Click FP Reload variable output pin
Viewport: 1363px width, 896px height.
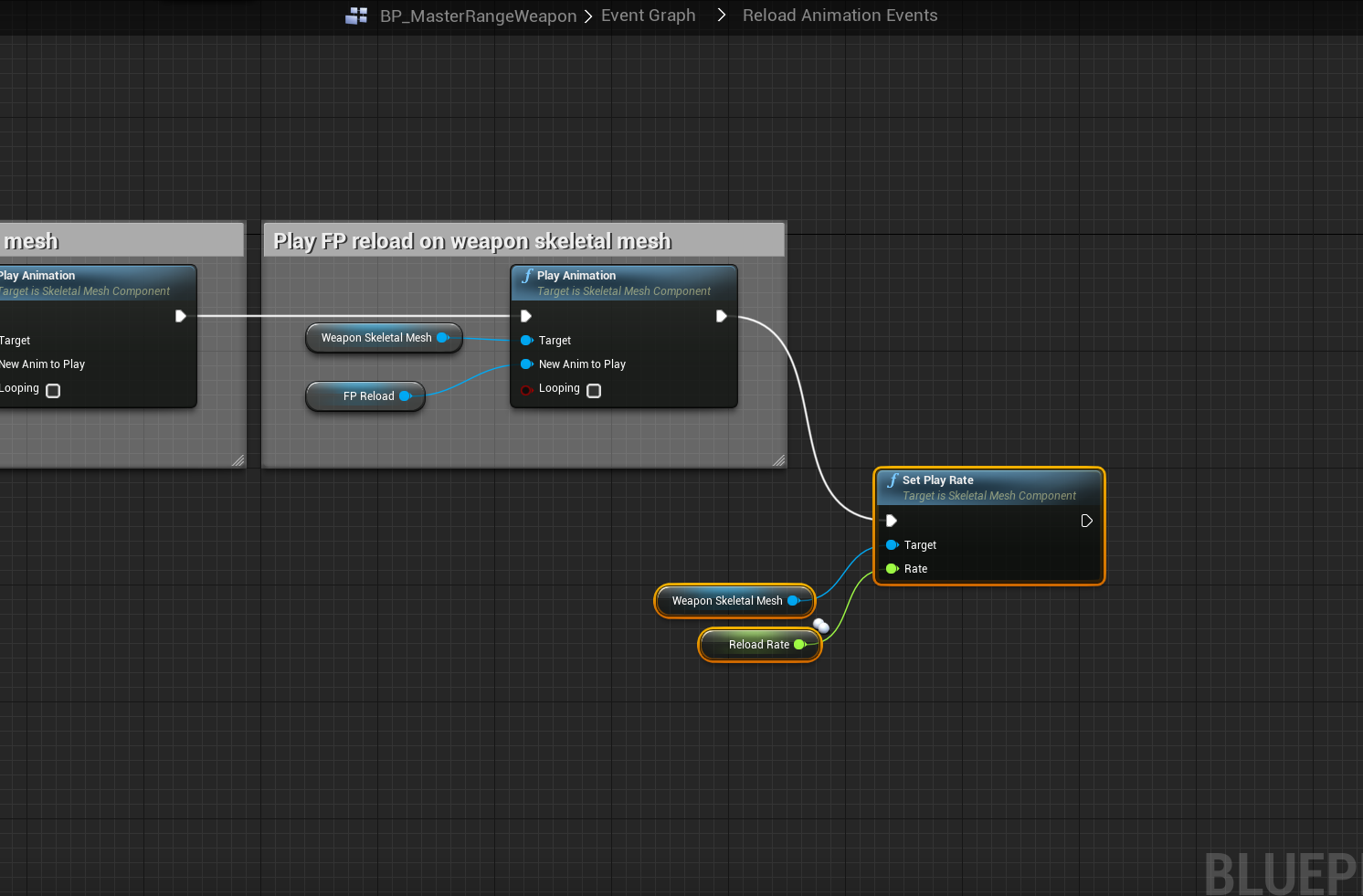(406, 396)
